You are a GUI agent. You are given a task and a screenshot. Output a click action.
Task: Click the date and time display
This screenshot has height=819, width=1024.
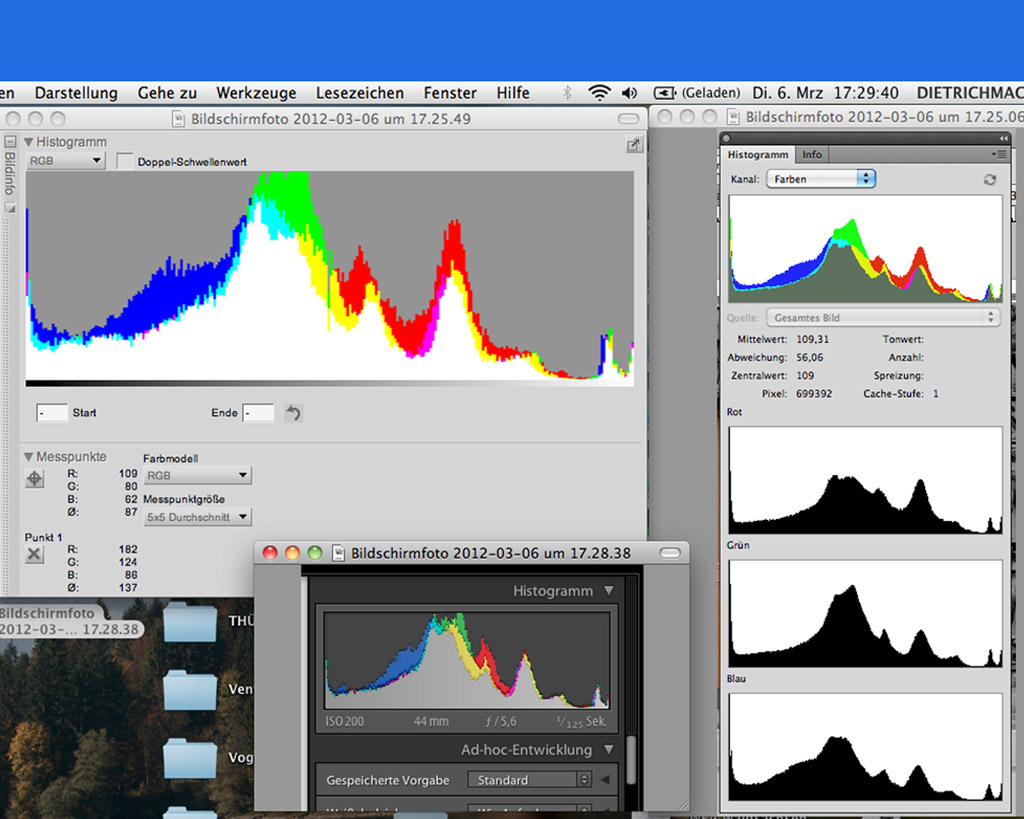(825, 93)
